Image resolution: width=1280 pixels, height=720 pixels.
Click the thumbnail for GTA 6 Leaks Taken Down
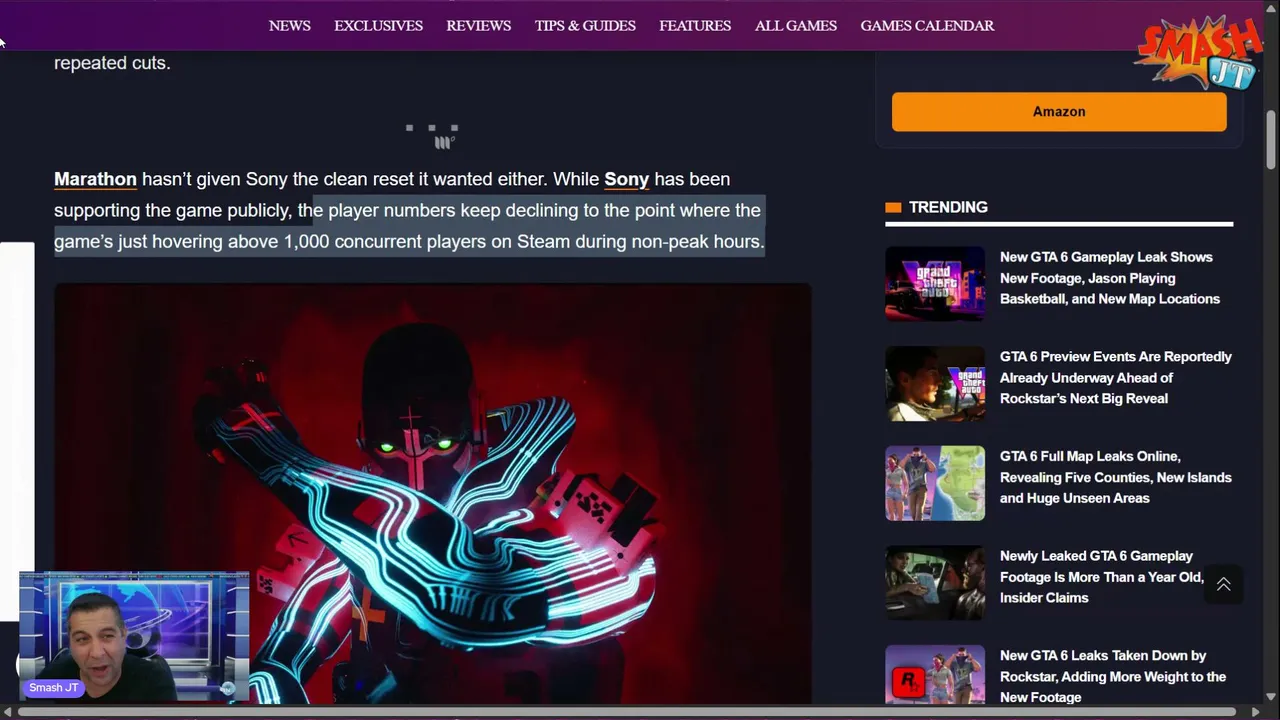935,675
